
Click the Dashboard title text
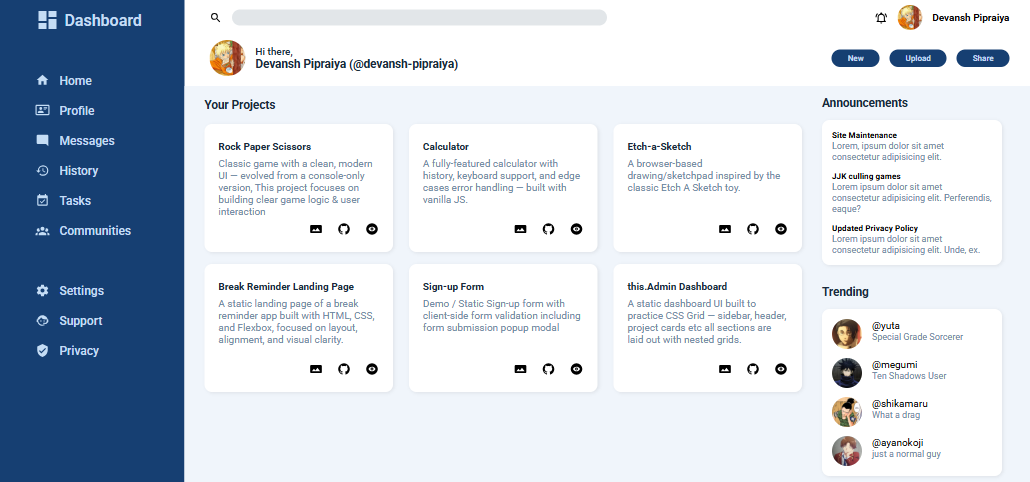coord(103,20)
